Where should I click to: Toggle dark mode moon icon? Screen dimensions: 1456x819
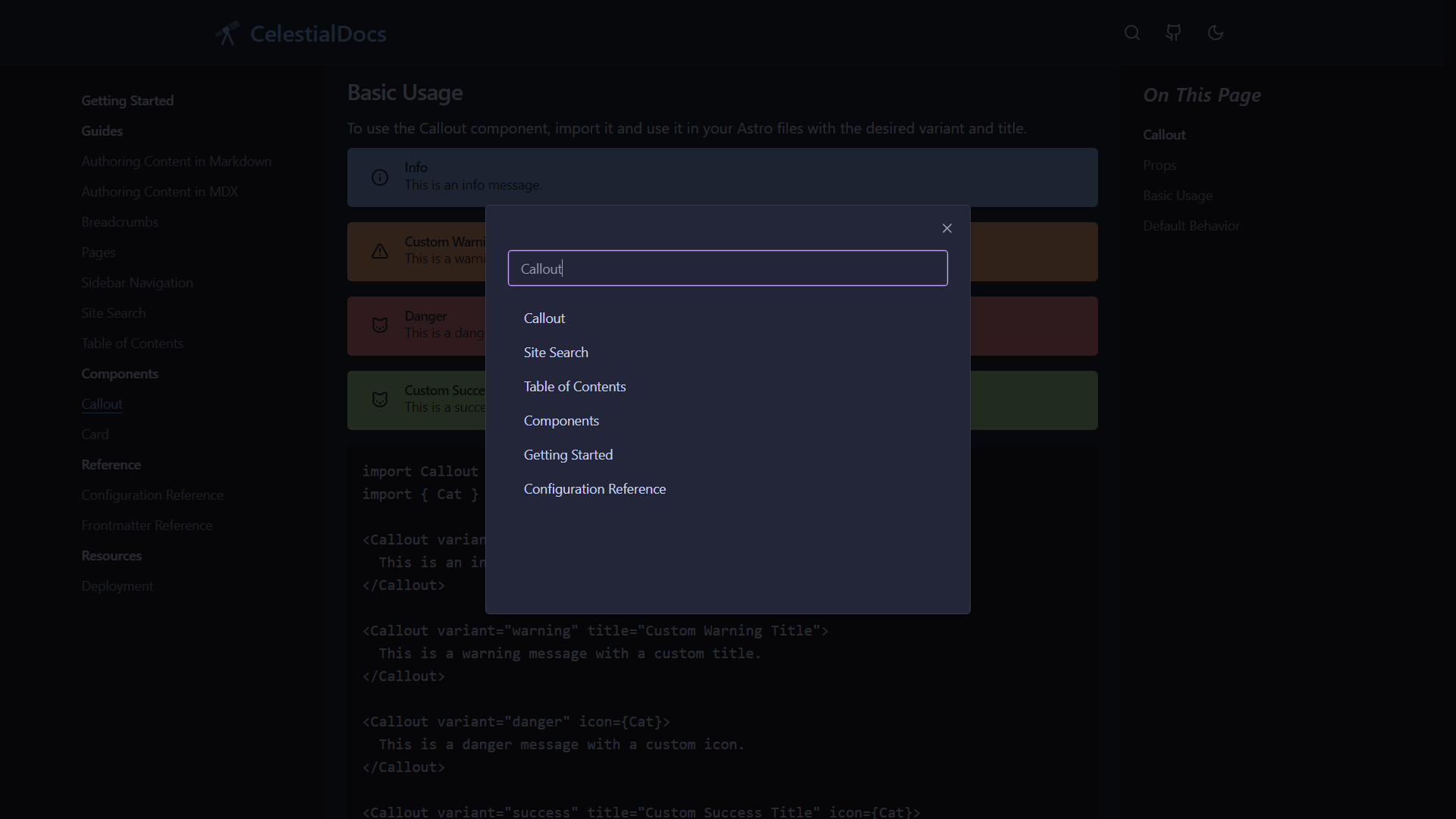tap(1215, 33)
